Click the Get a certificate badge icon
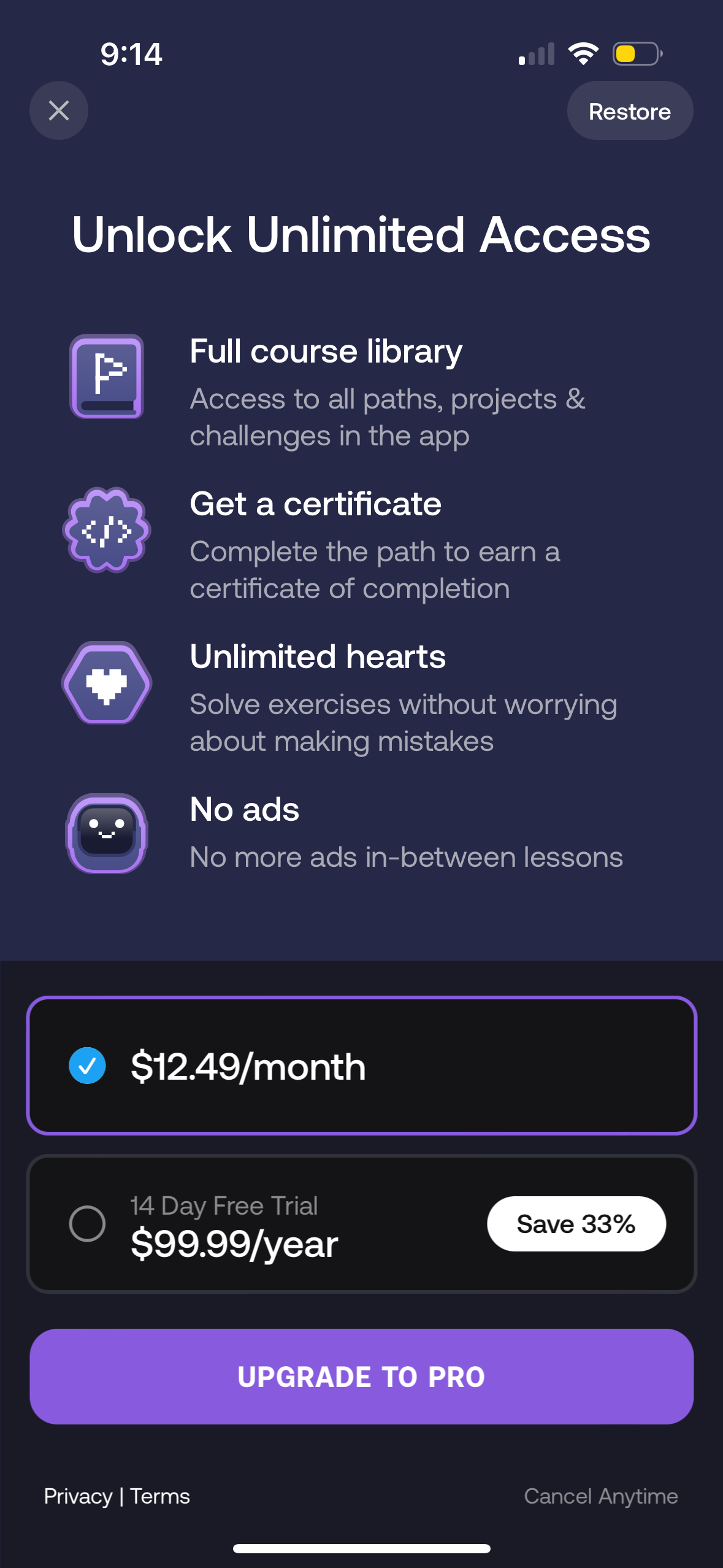This screenshot has width=723, height=1568. (105, 530)
